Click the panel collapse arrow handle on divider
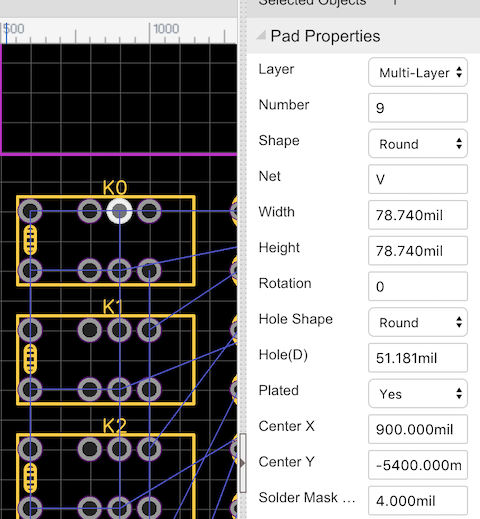480x519 pixels. tap(242, 463)
